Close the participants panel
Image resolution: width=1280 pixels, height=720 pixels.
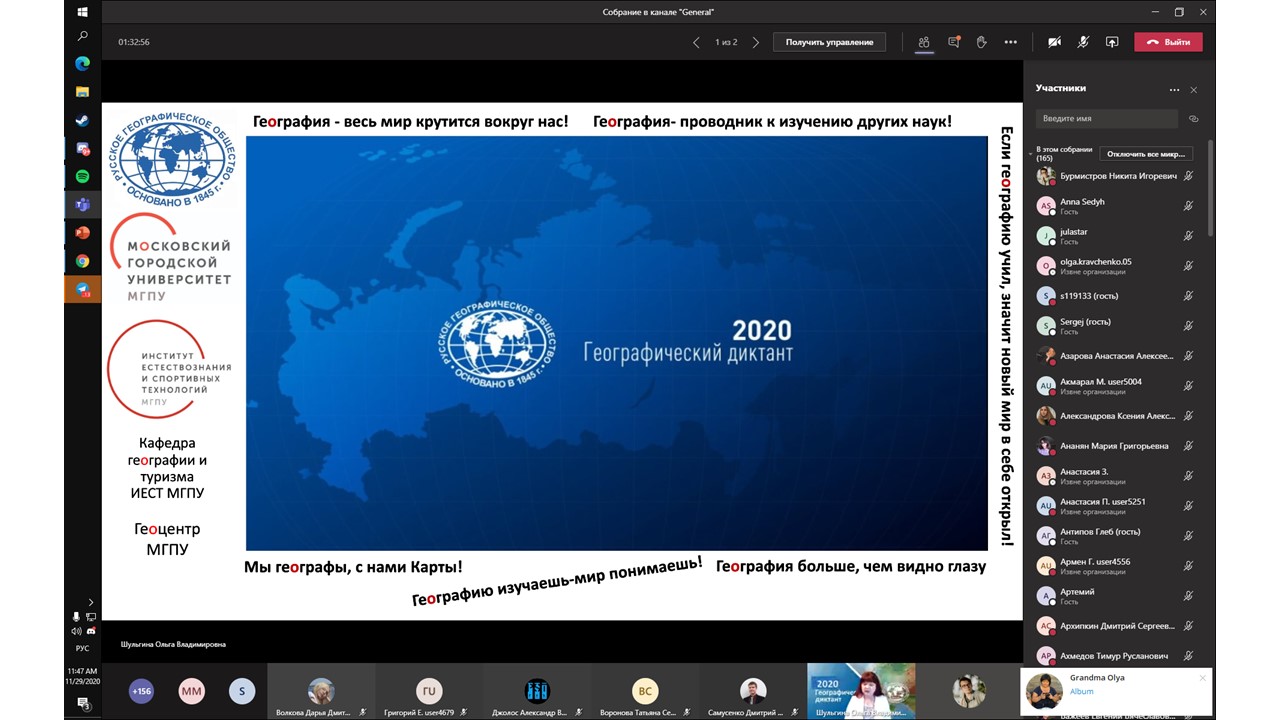1193,89
